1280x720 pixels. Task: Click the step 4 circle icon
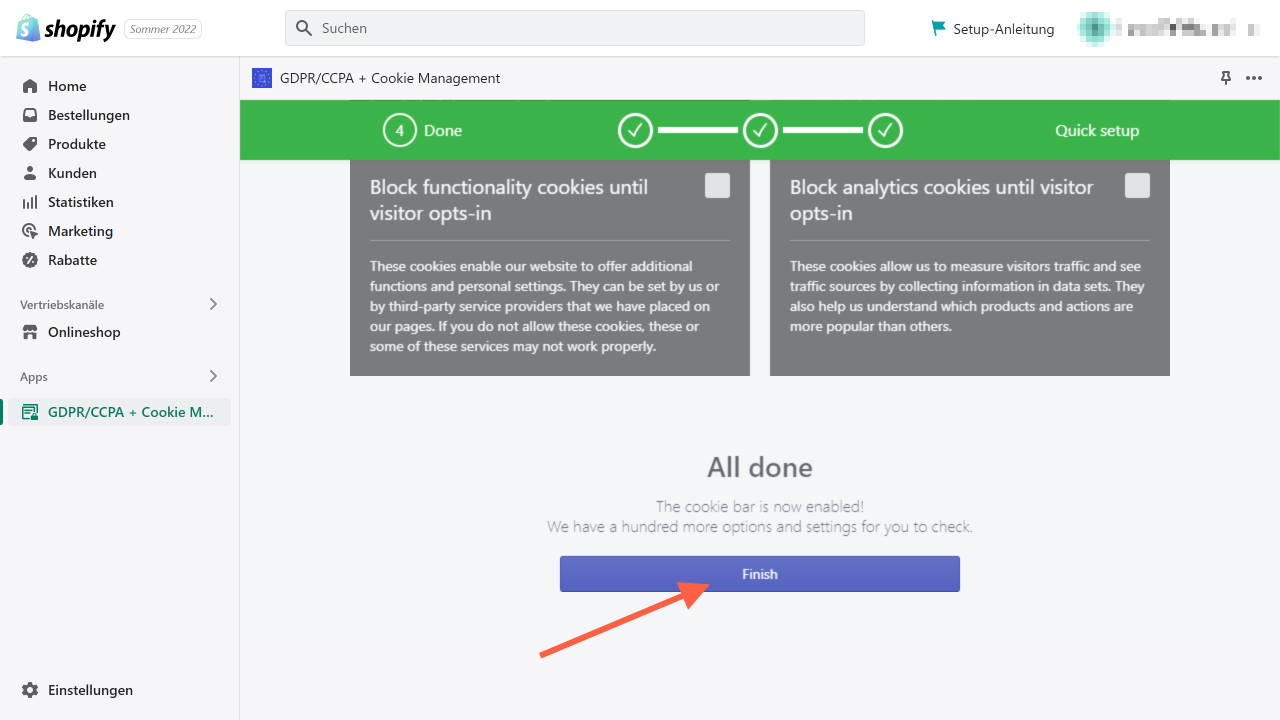400,130
